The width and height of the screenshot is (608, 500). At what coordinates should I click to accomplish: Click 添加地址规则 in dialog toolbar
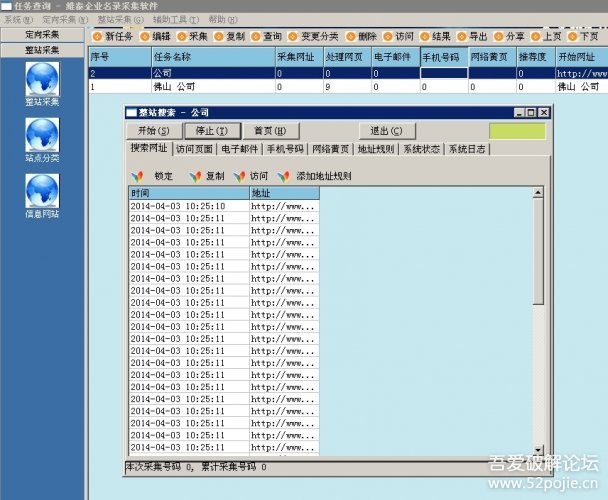point(314,176)
